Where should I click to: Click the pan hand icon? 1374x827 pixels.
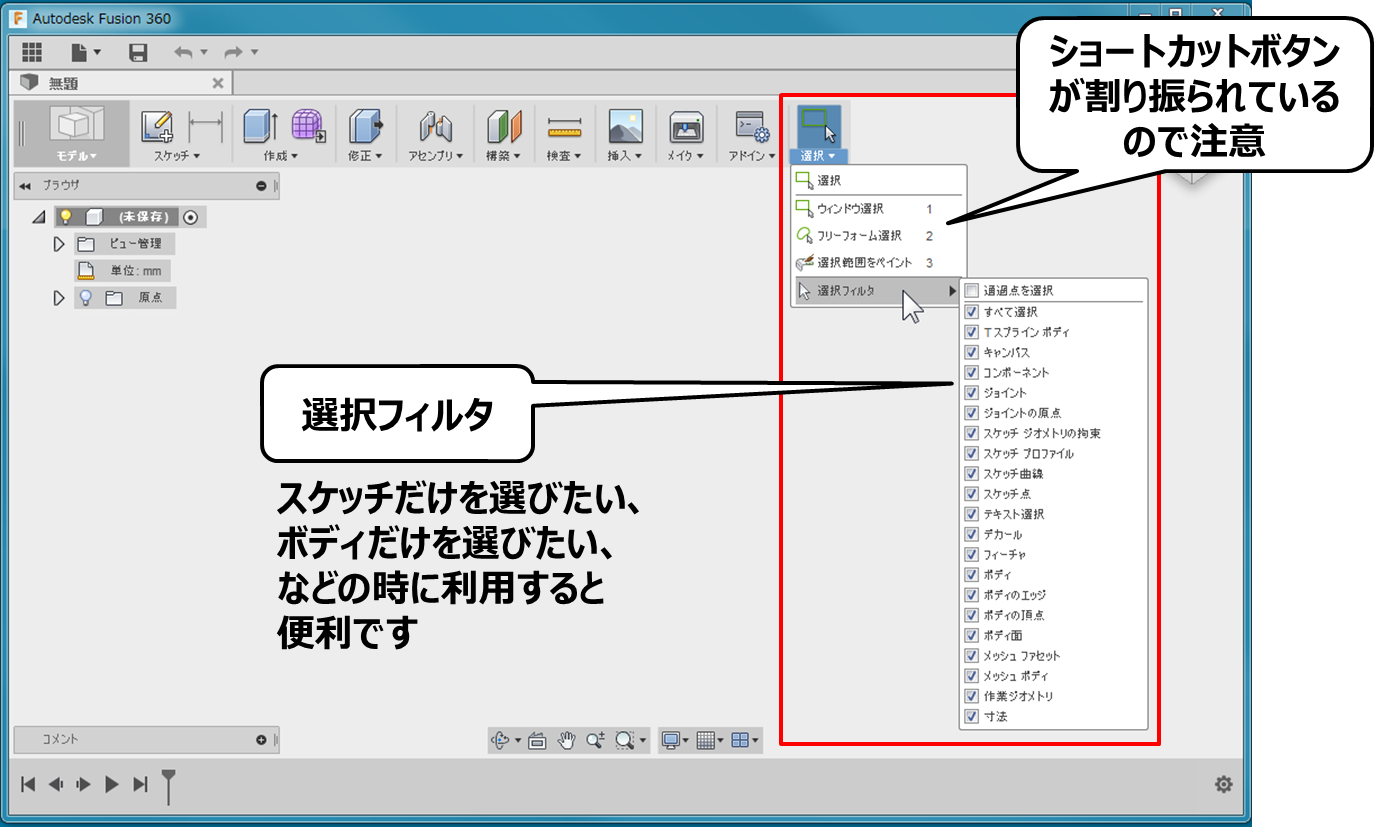(566, 740)
